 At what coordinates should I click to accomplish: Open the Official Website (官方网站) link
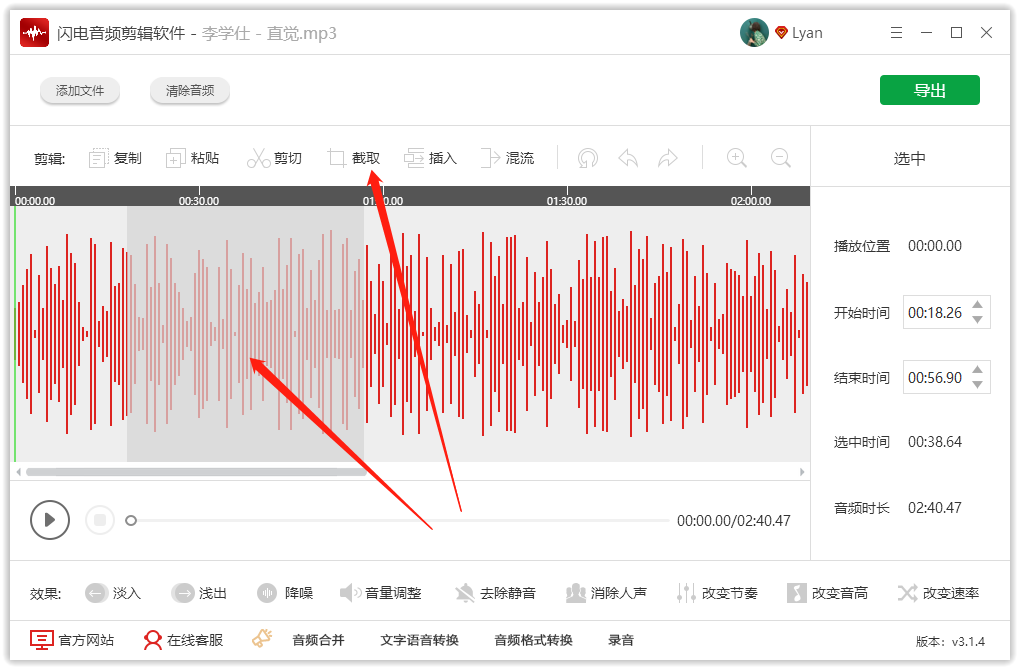click(x=72, y=640)
